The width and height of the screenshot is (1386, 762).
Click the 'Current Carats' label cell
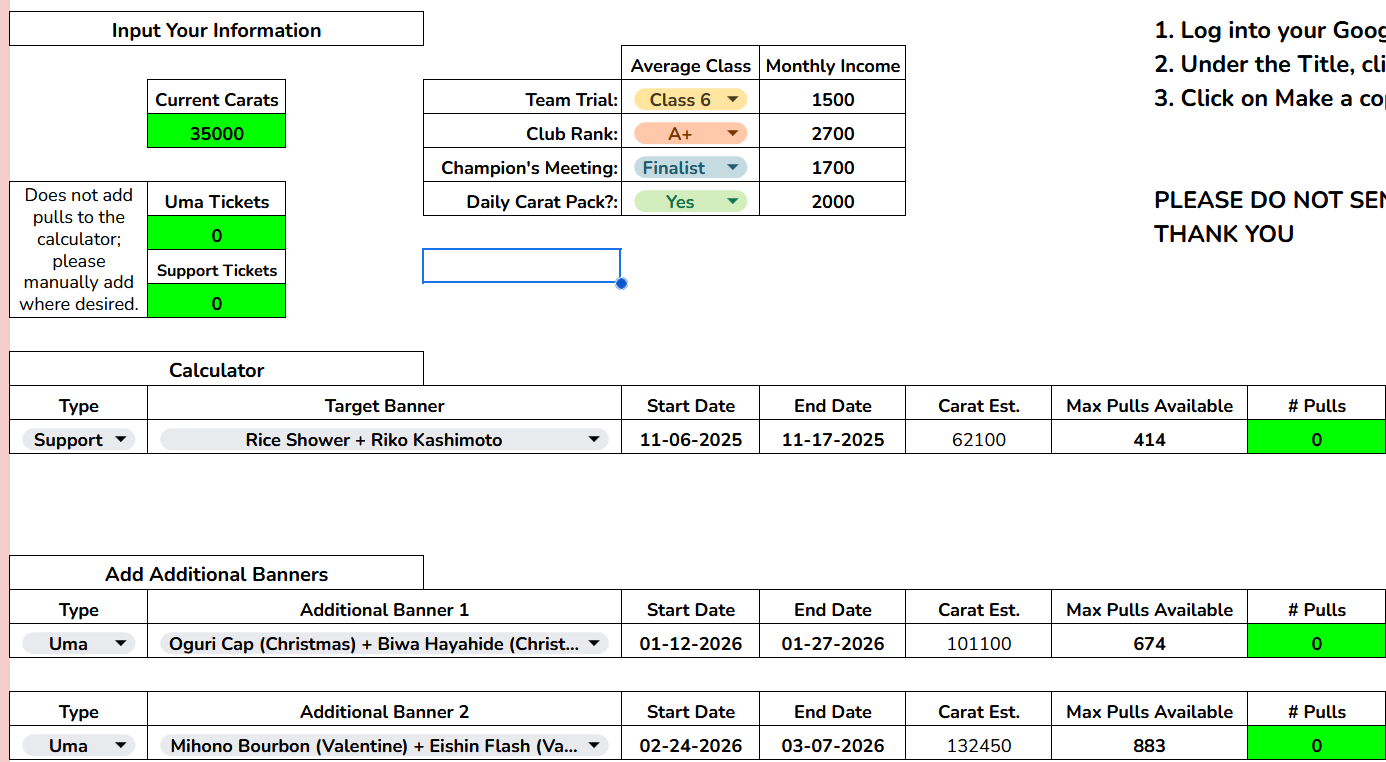click(x=217, y=97)
